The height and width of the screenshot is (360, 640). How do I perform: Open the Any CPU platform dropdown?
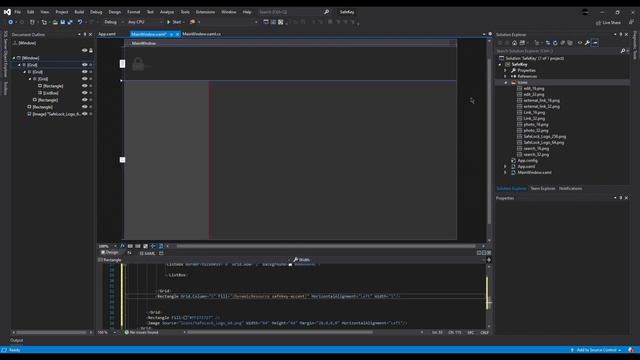pyautogui.click(x=145, y=22)
